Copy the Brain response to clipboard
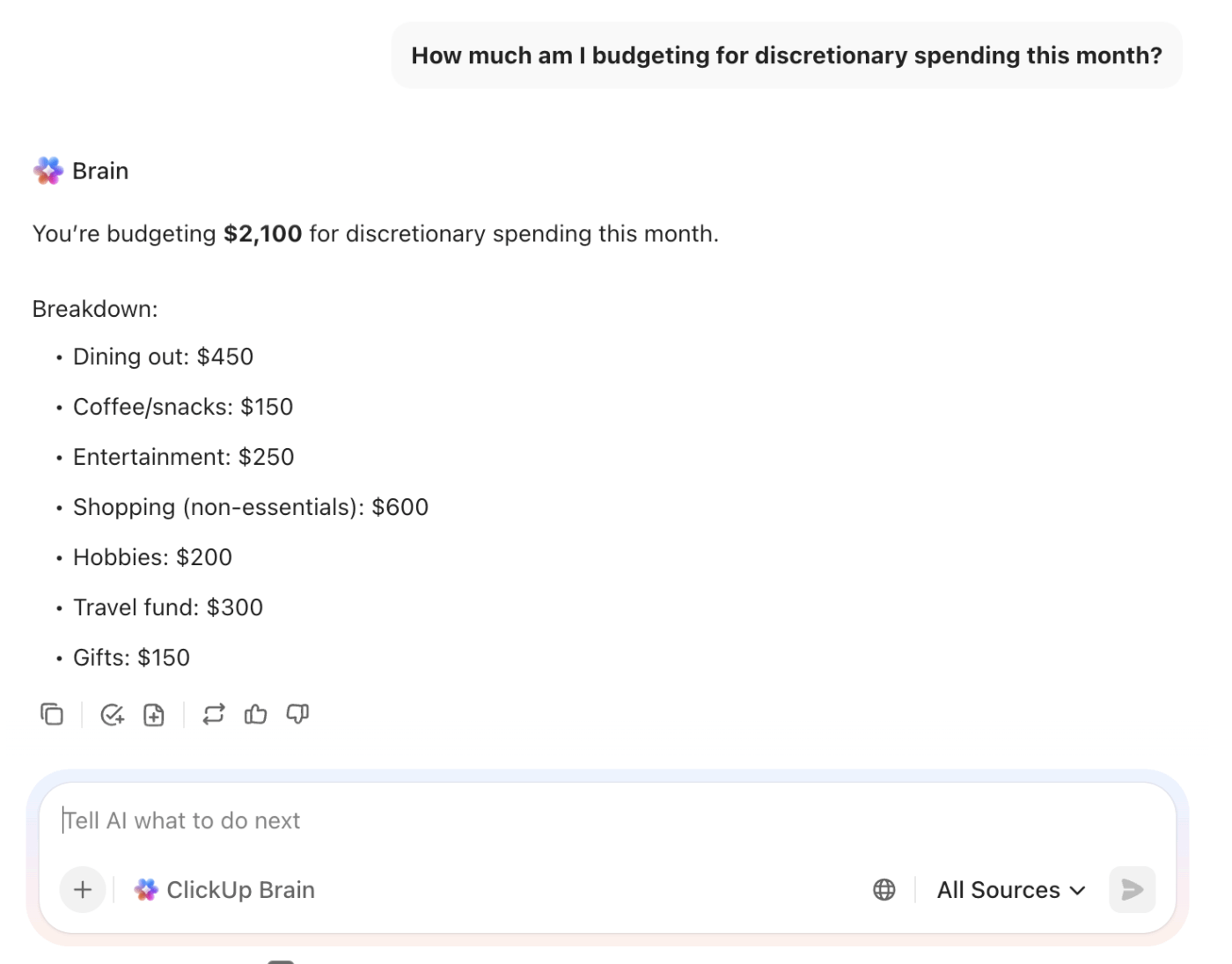Screen dimensions: 1232x964 tap(52, 714)
